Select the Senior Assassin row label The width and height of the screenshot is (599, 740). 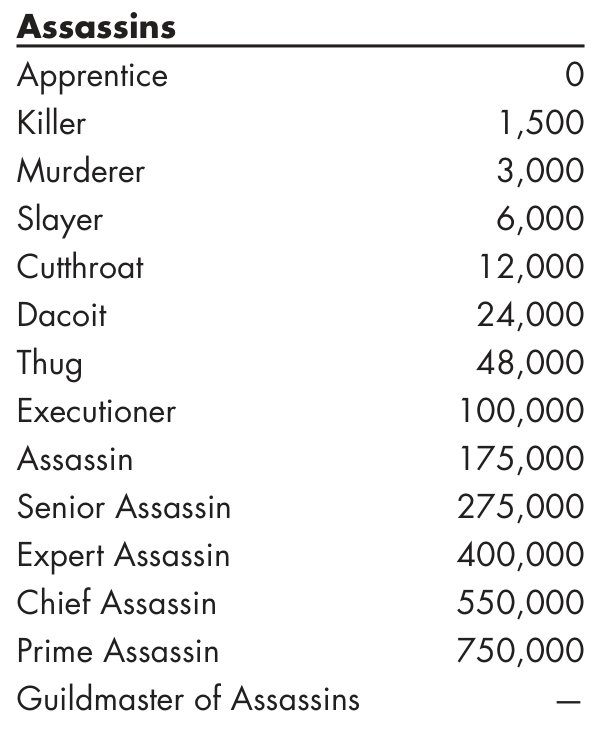point(124,507)
